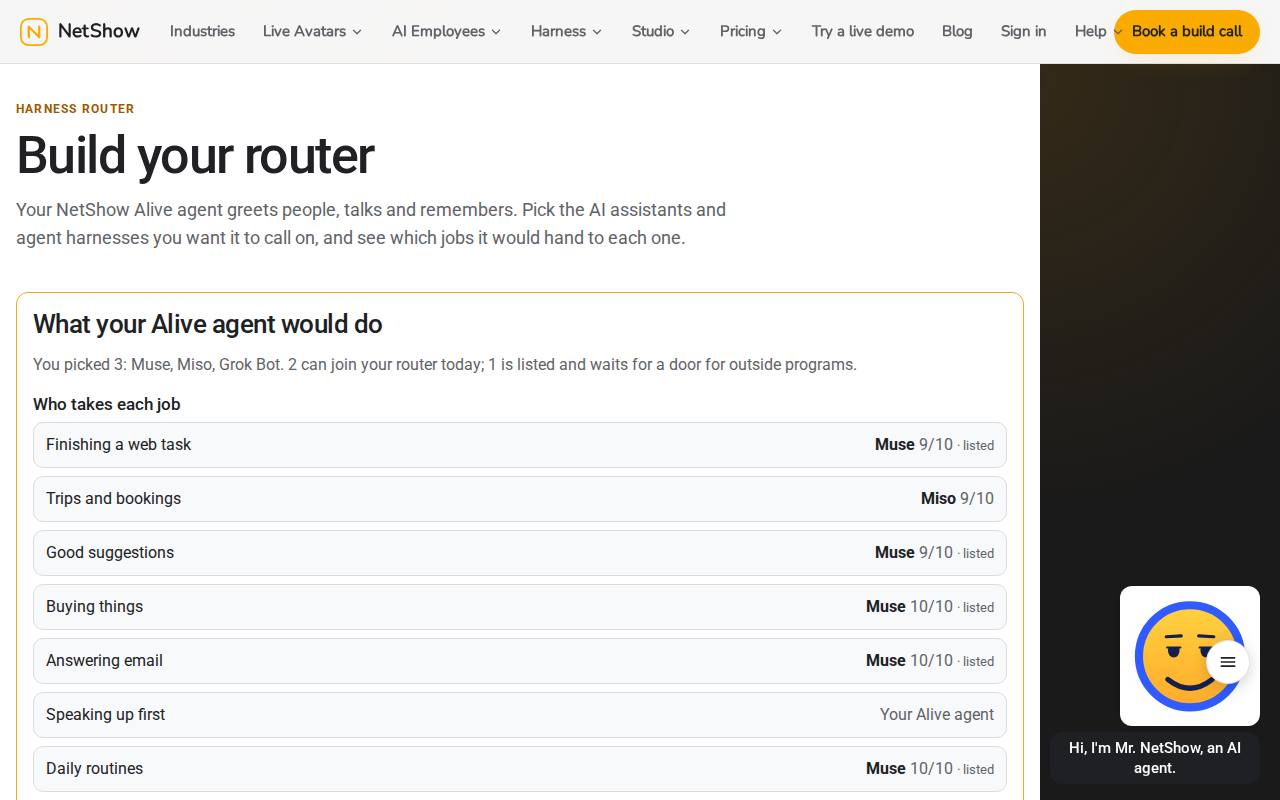
Task: Go to Industries page
Action: tap(202, 31)
